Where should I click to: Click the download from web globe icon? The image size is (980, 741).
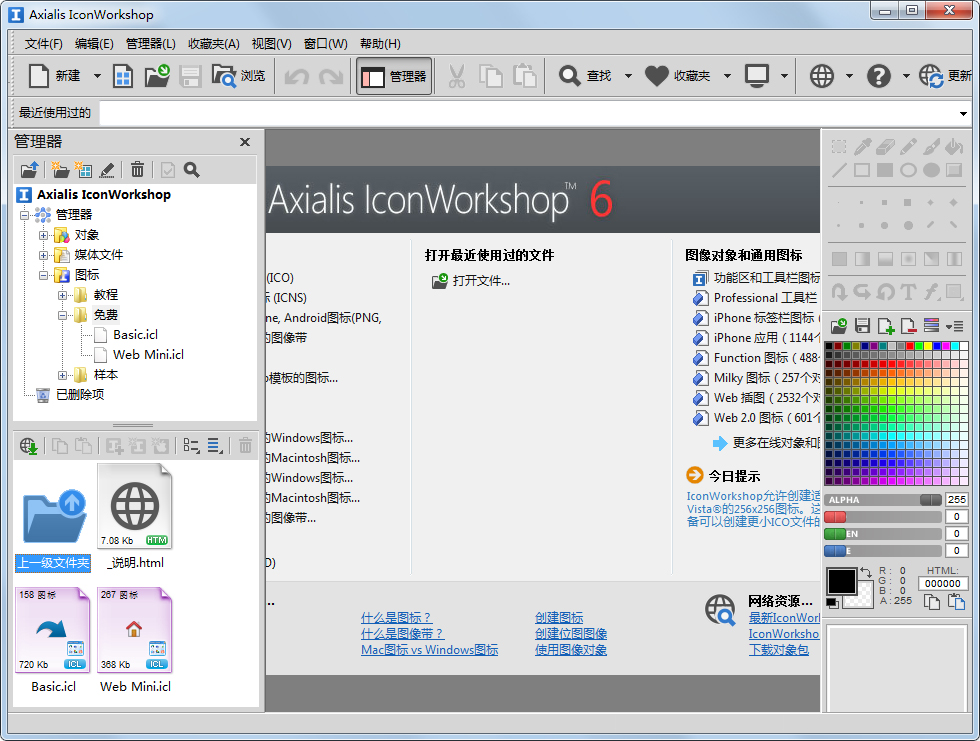[28, 446]
